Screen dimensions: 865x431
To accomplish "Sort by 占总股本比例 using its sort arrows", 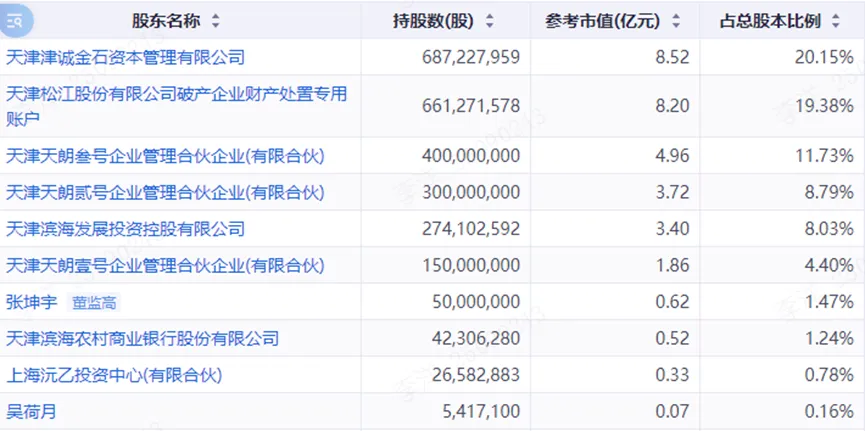I will coord(836,22).
